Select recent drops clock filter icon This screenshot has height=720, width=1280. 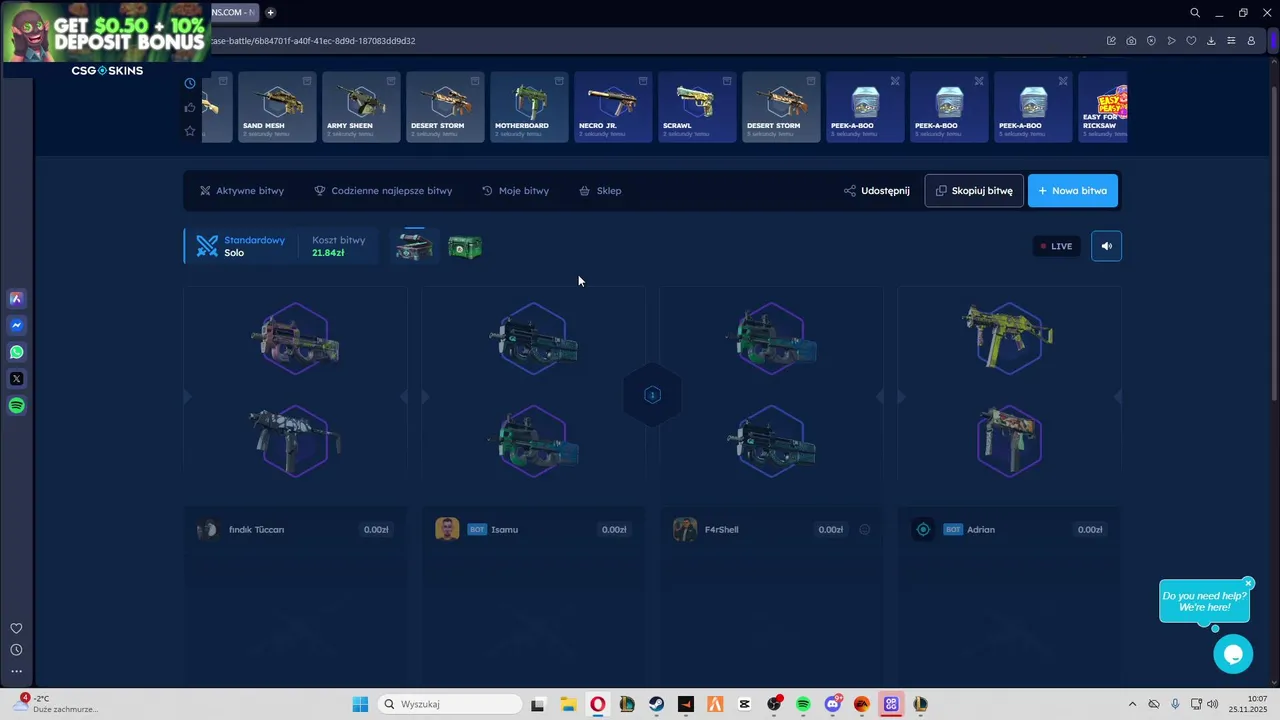tap(190, 83)
